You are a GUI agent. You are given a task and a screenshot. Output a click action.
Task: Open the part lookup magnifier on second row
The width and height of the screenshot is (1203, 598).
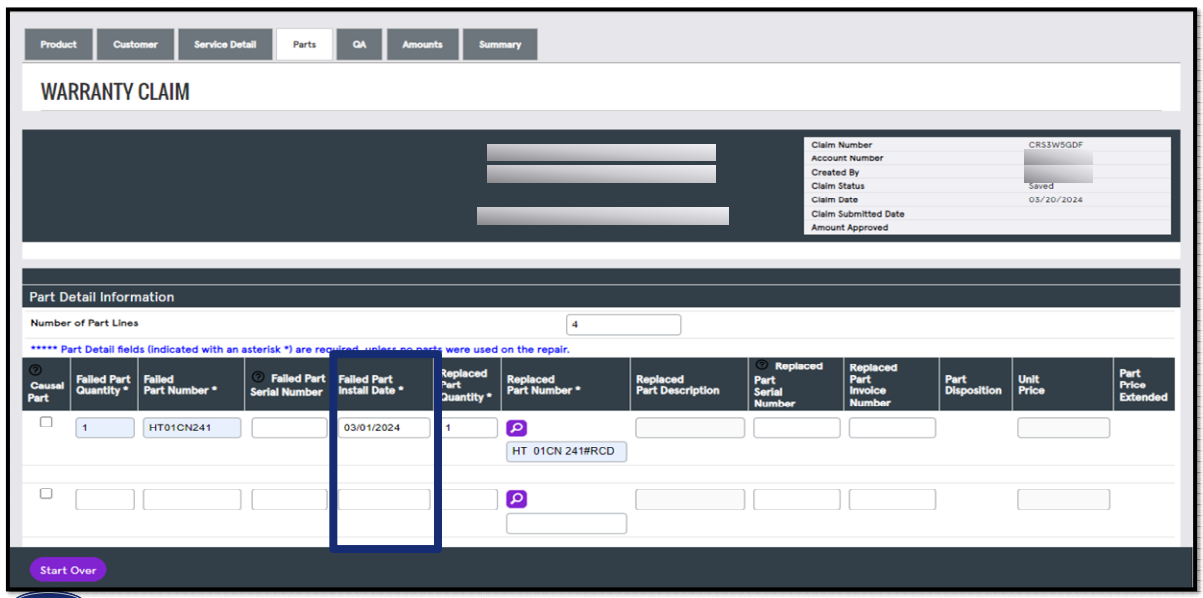517,498
